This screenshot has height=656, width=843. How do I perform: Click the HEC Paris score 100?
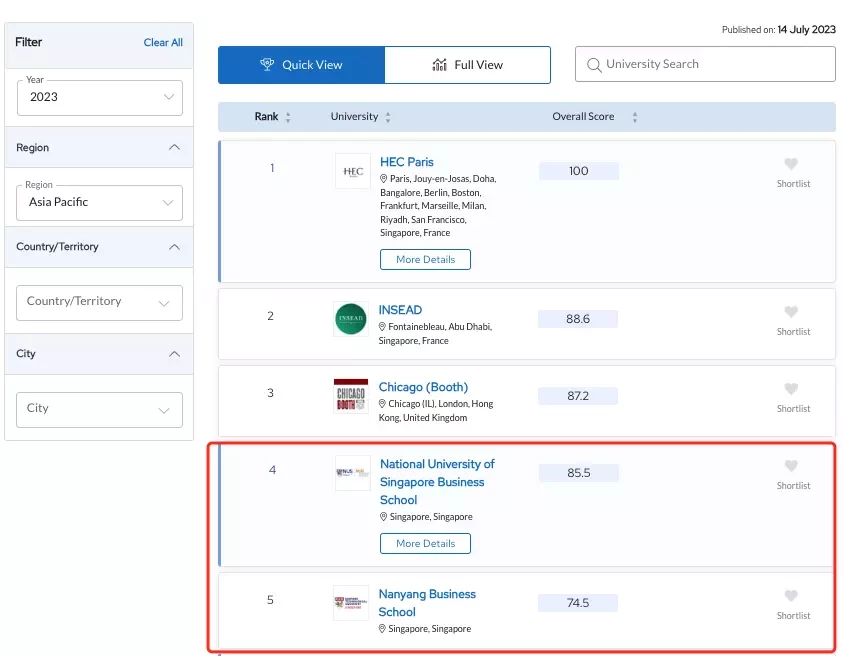(578, 171)
